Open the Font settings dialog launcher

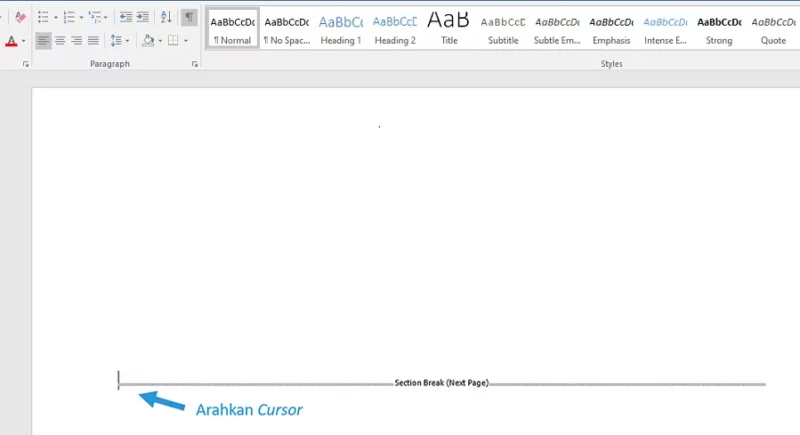coord(26,64)
